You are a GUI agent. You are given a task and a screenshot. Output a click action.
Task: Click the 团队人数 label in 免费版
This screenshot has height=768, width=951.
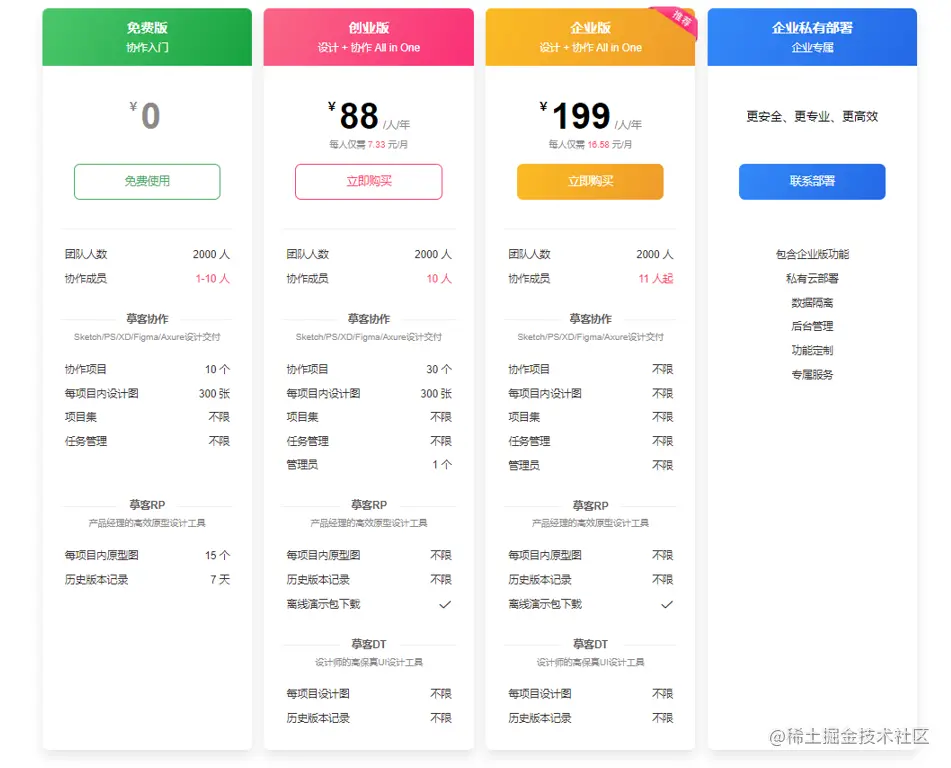point(86,254)
